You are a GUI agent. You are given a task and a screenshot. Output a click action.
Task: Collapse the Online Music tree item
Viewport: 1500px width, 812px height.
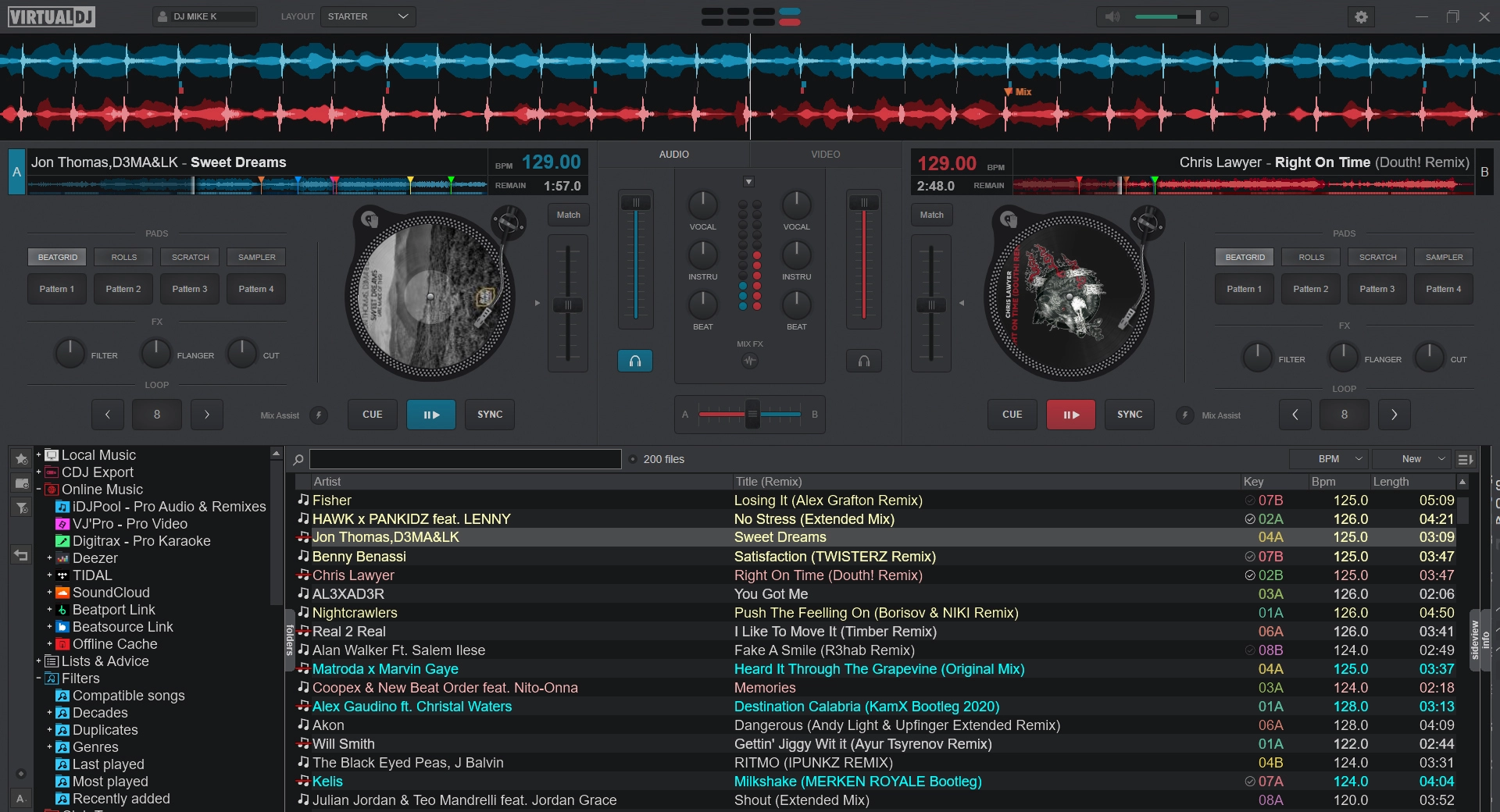(x=39, y=490)
